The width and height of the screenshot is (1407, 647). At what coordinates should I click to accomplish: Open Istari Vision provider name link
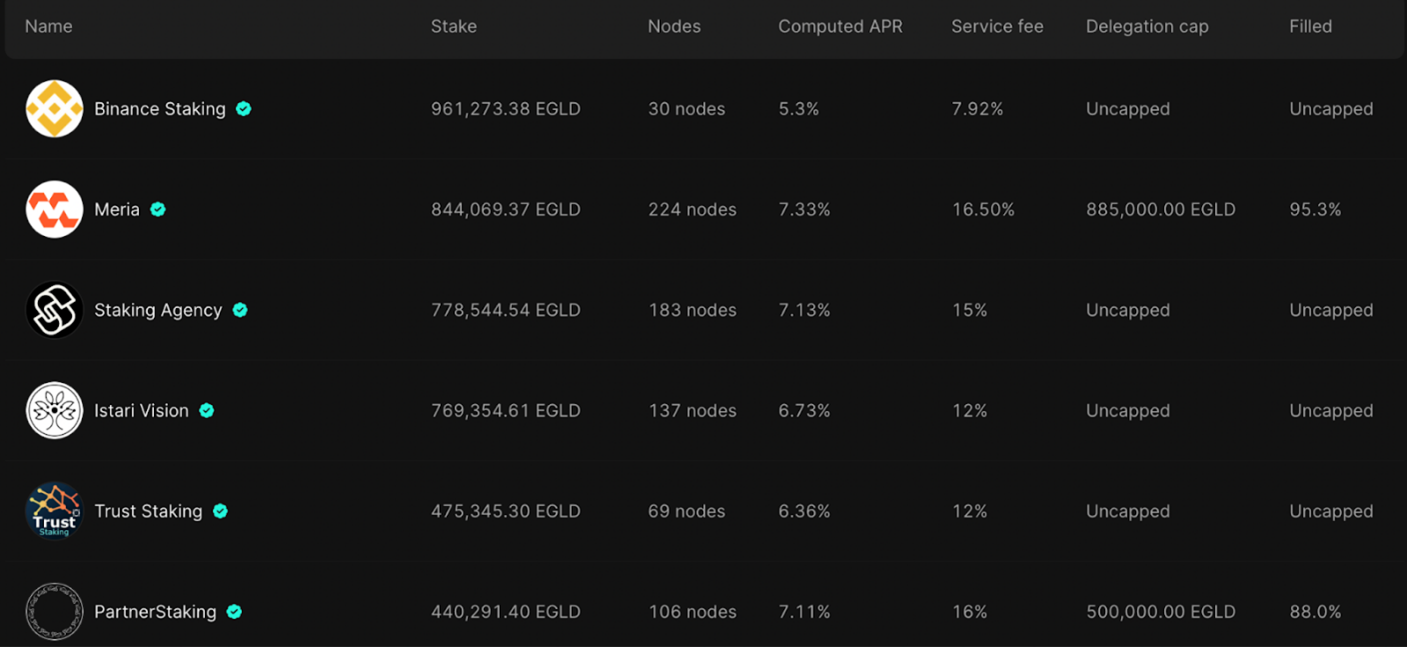pyautogui.click(x=141, y=411)
